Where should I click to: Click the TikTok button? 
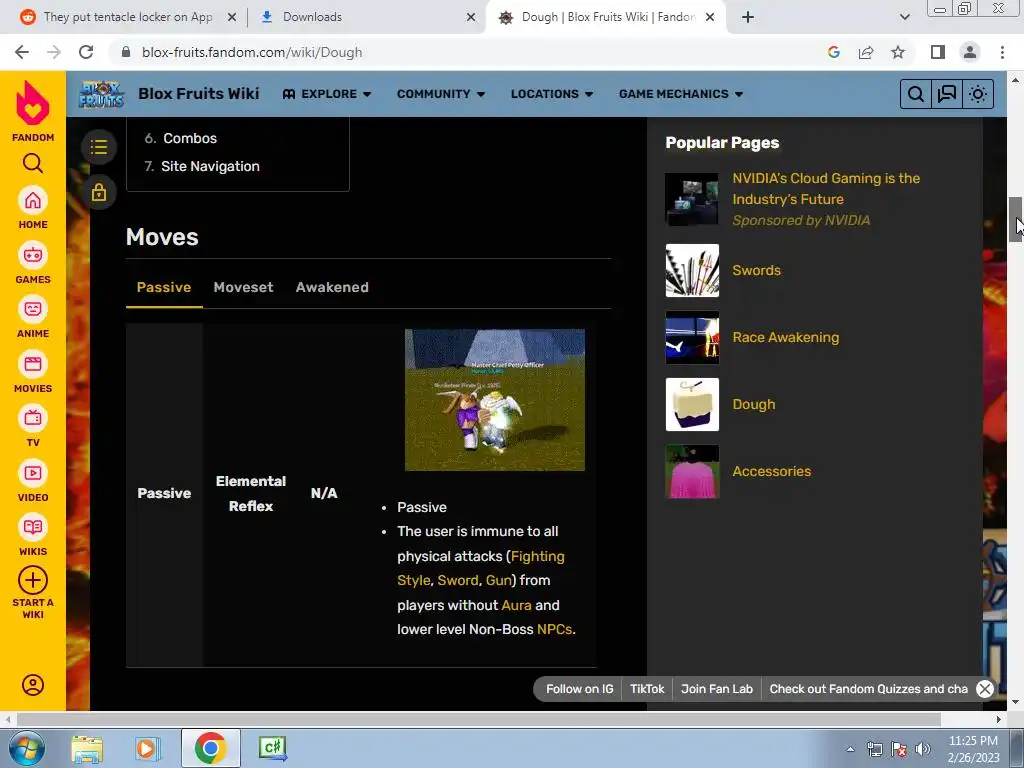coord(647,689)
